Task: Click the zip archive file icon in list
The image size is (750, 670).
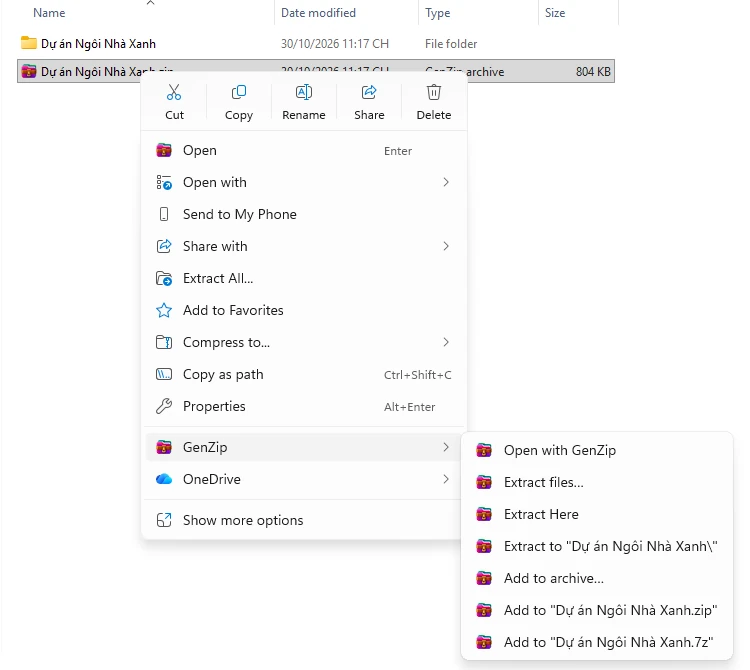Action: click(x=28, y=71)
